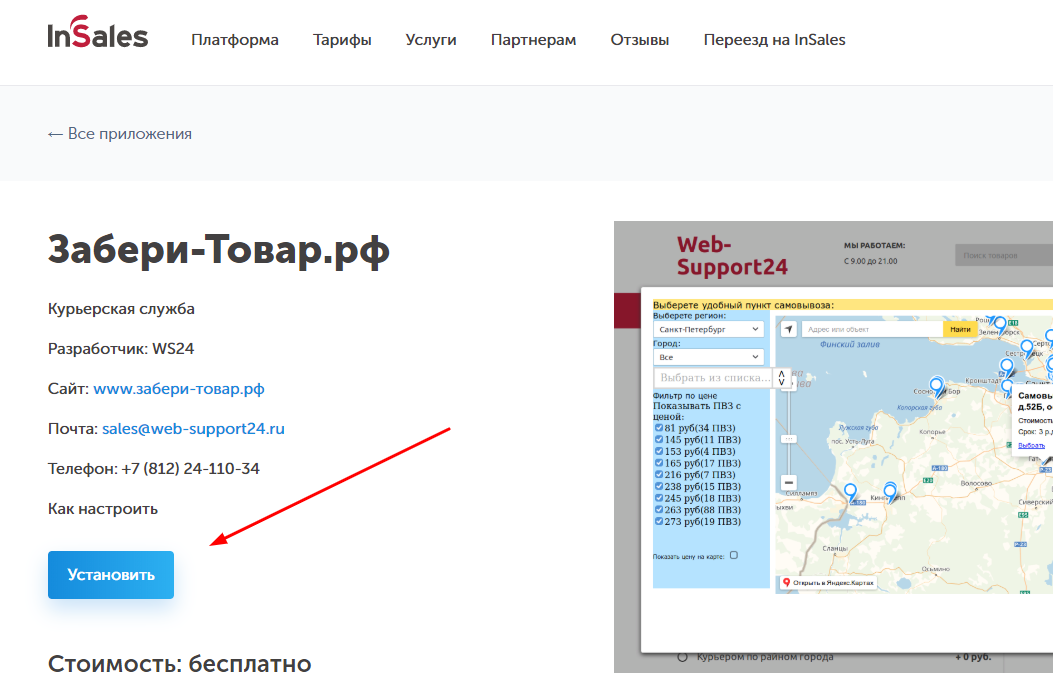Expand the Санкт-Петербург region dropdown
This screenshot has width=1053, height=690.
[708, 329]
